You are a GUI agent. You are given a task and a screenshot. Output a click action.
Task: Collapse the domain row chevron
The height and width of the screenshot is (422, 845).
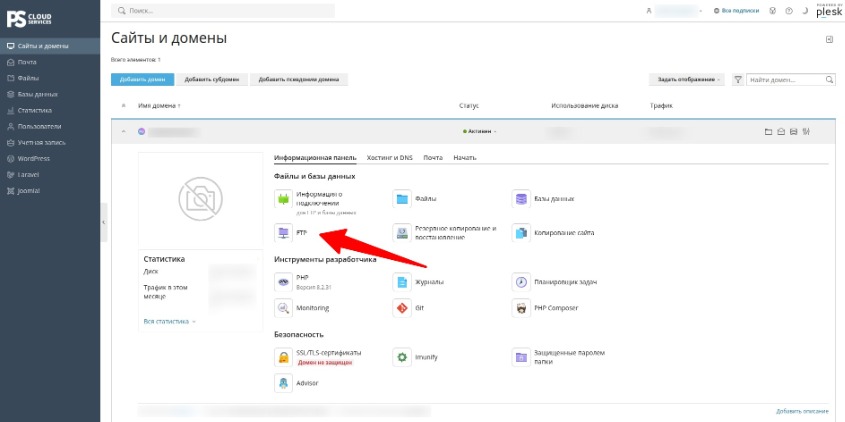tap(123, 132)
